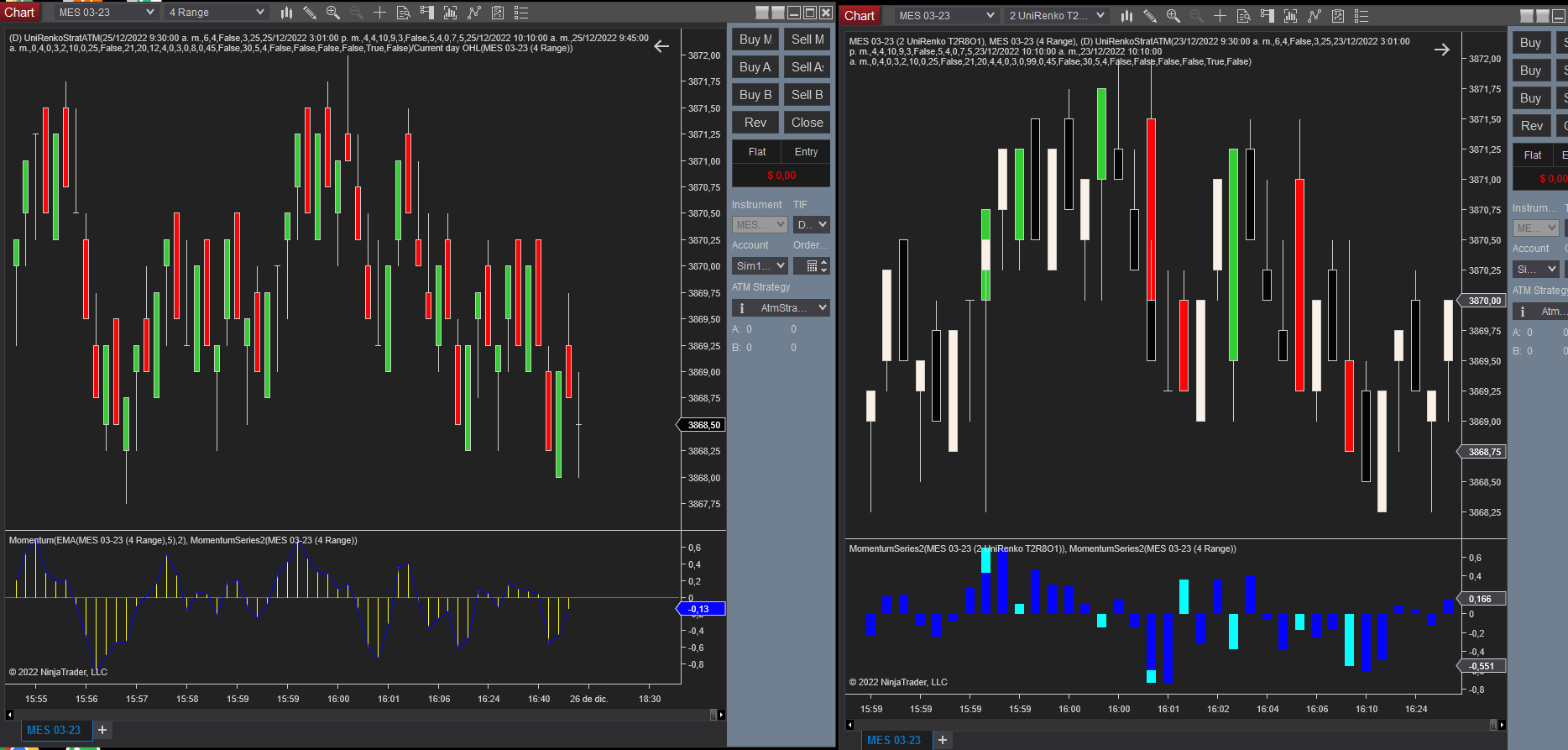Click Buy Bid button in left trader
This screenshot has width=1568, height=750.
point(755,95)
